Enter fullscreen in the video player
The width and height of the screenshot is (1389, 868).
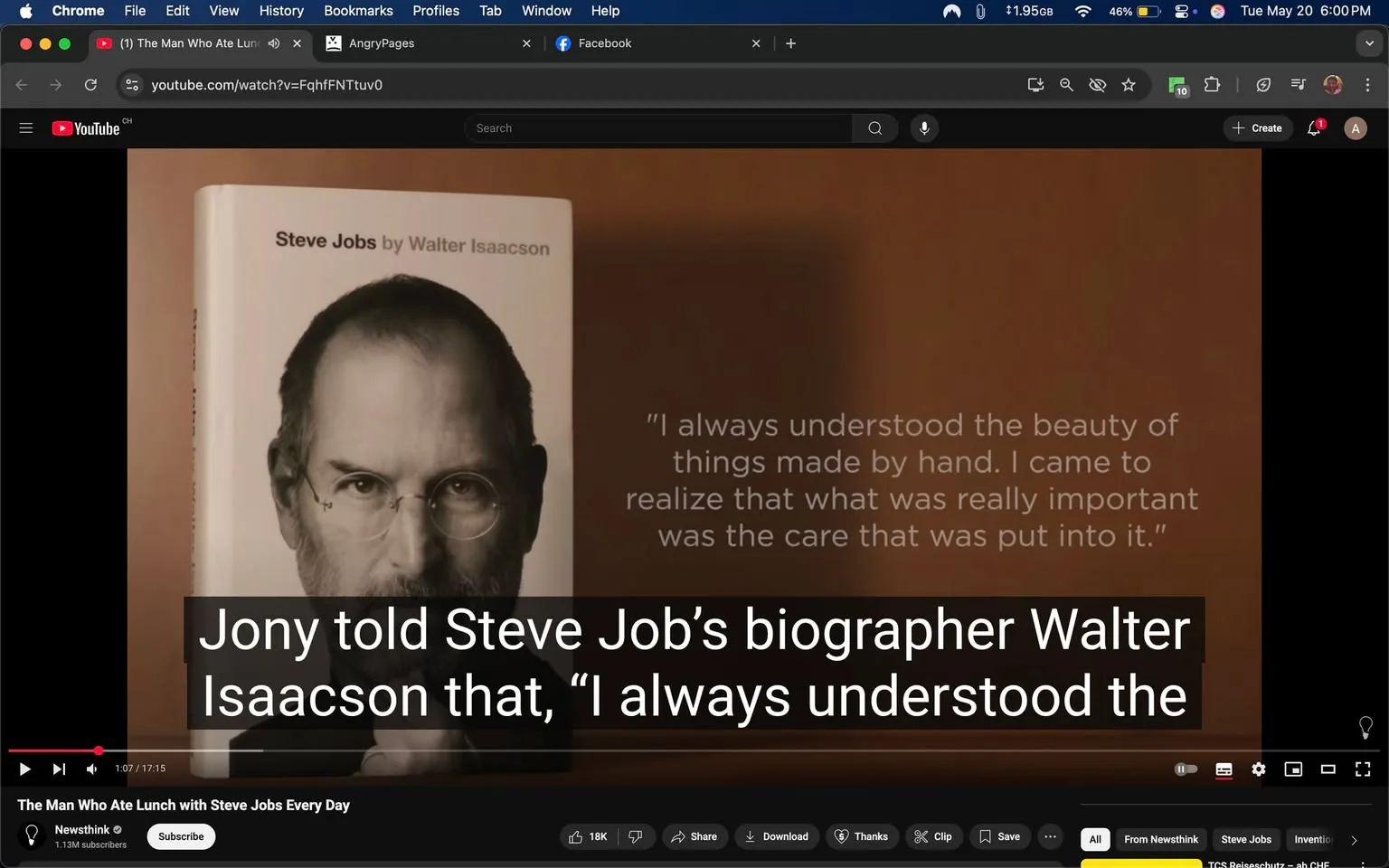pyautogui.click(x=1362, y=769)
